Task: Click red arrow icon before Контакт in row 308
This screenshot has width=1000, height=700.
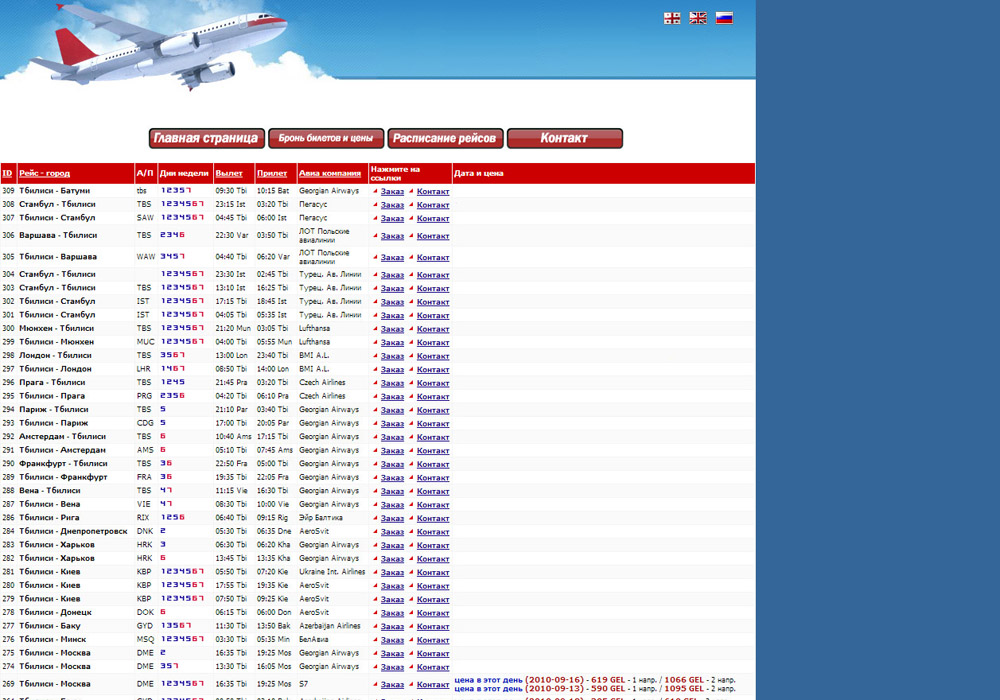Action: (x=411, y=205)
